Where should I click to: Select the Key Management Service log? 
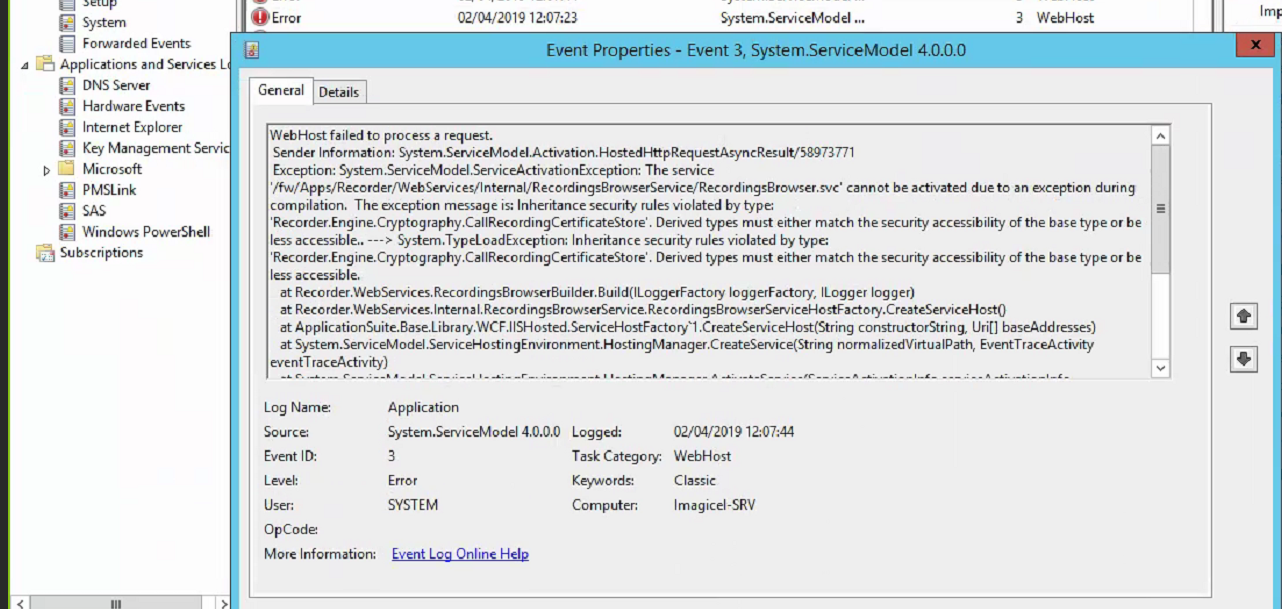tap(155, 148)
